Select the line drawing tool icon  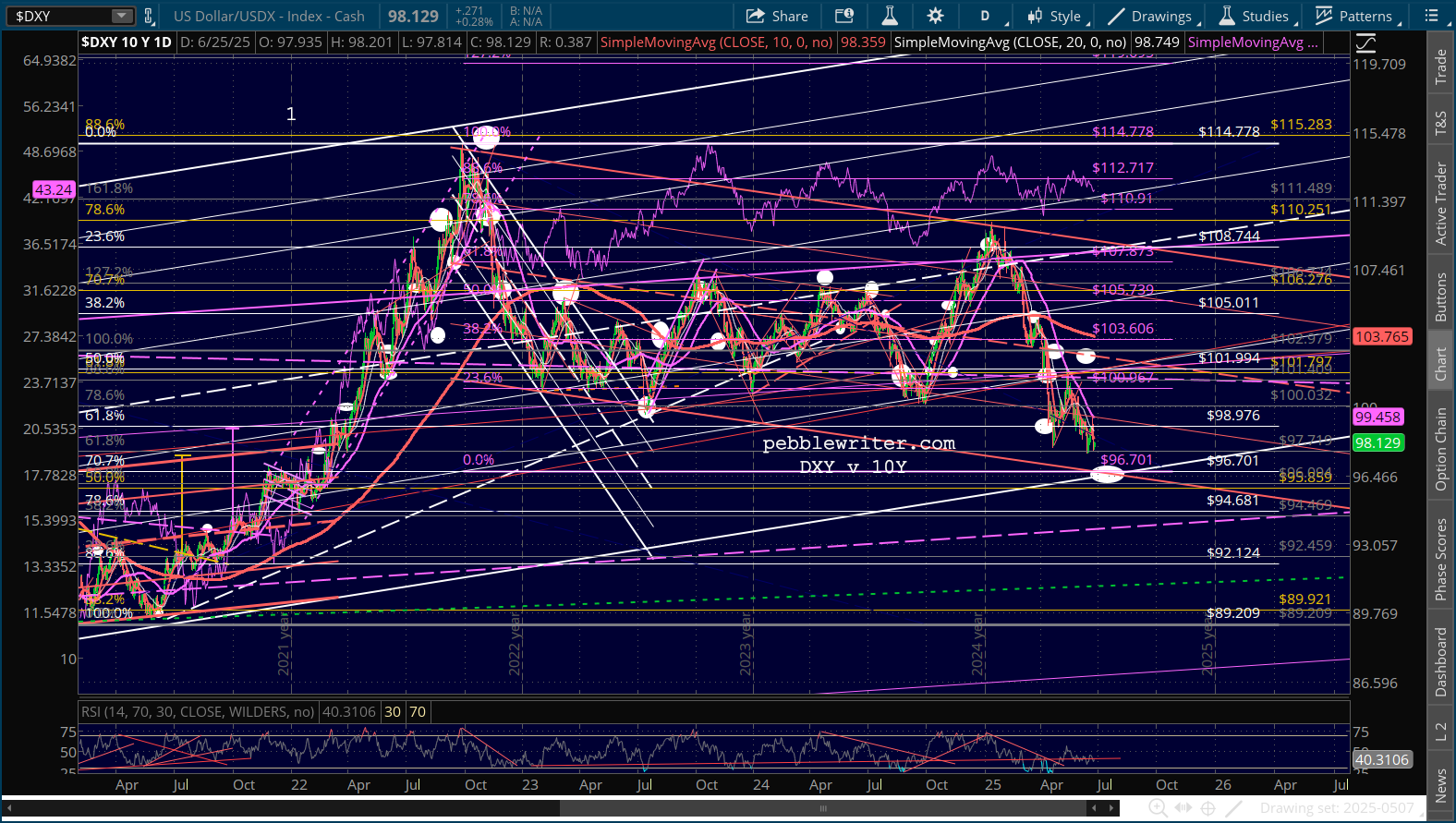pyautogui.click(x=1234, y=808)
